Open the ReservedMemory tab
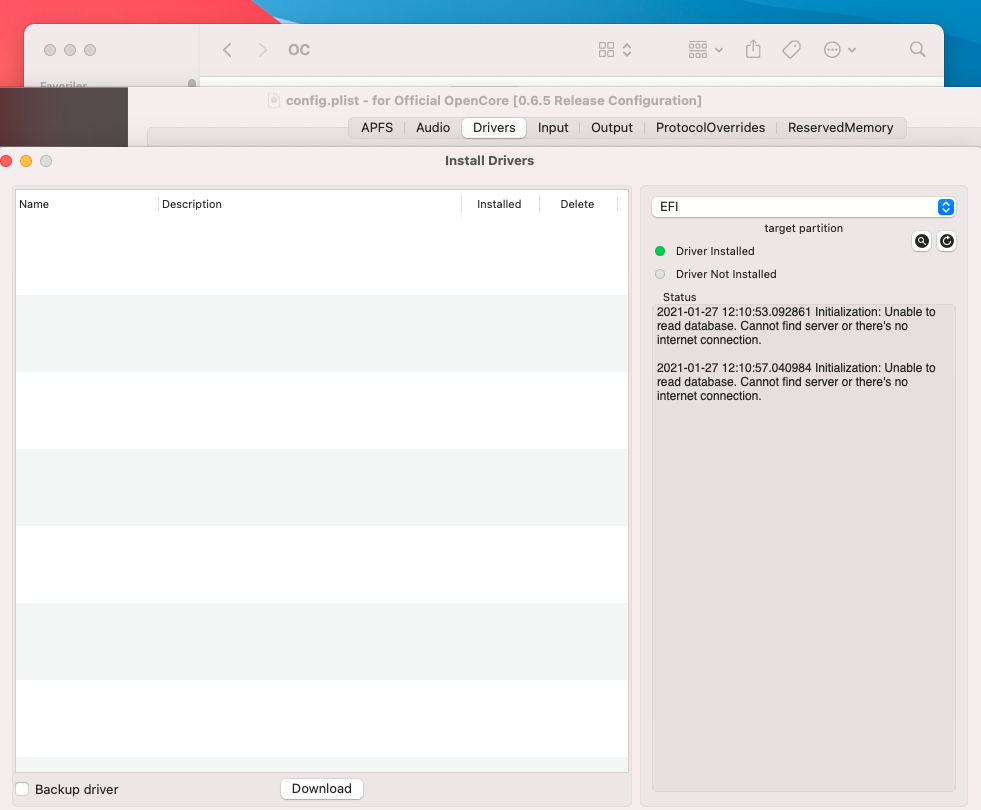981x810 pixels. point(840,128)
